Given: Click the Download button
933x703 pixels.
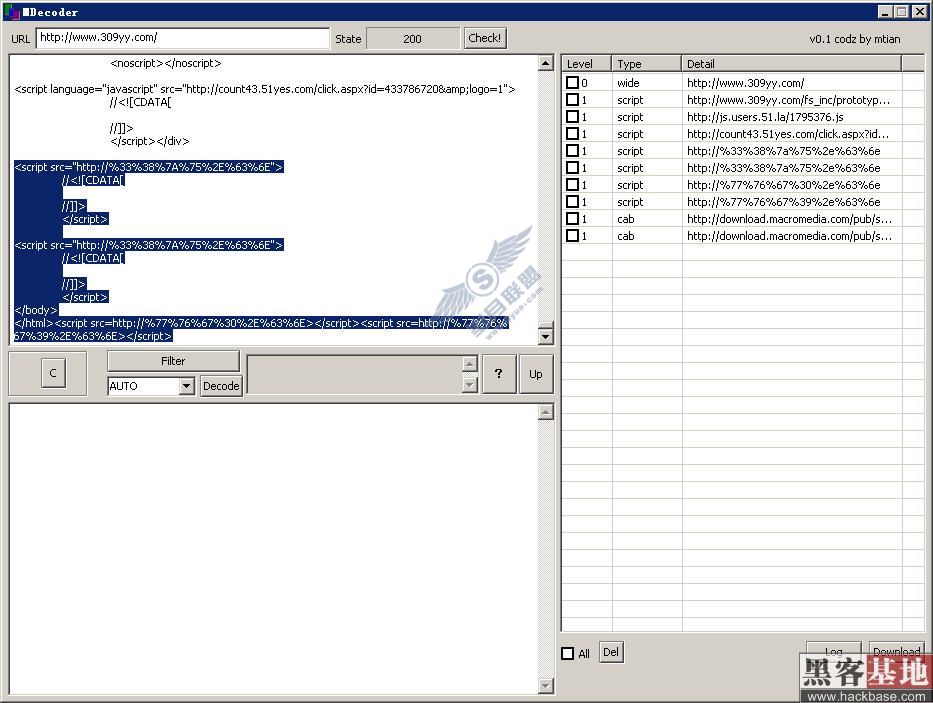Looking at the screenshot, I should (896, 651).
